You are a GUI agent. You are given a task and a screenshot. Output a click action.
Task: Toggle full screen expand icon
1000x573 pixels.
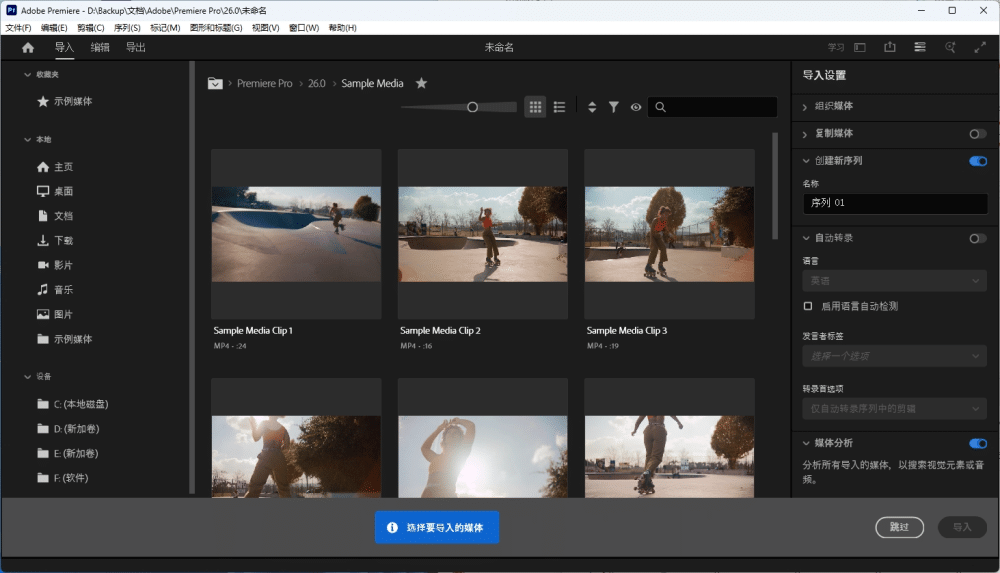pyautogui.click(x=980, y=47)
